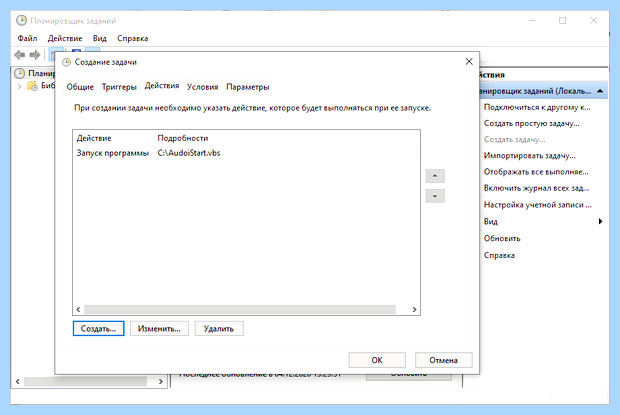Click the Планировщик заданий window title icon
620x415 pixels.
(21, 21)
